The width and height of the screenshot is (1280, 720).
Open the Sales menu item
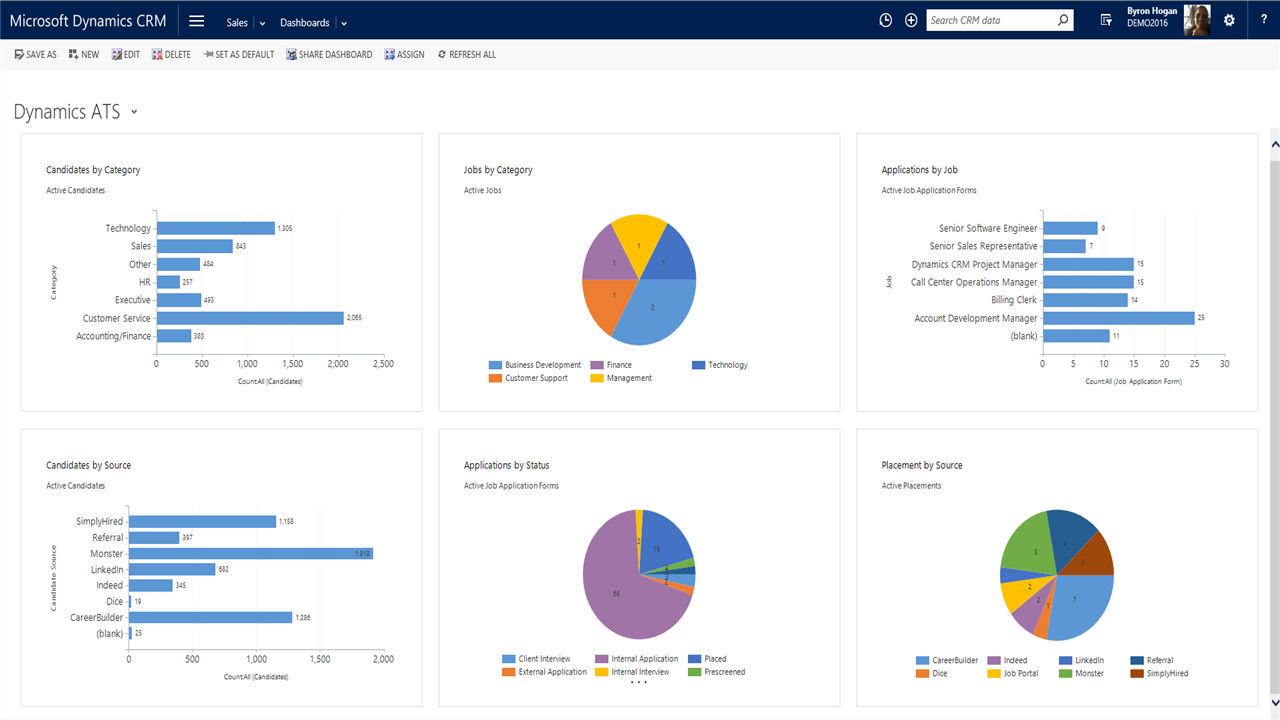[x=237, y=22]
